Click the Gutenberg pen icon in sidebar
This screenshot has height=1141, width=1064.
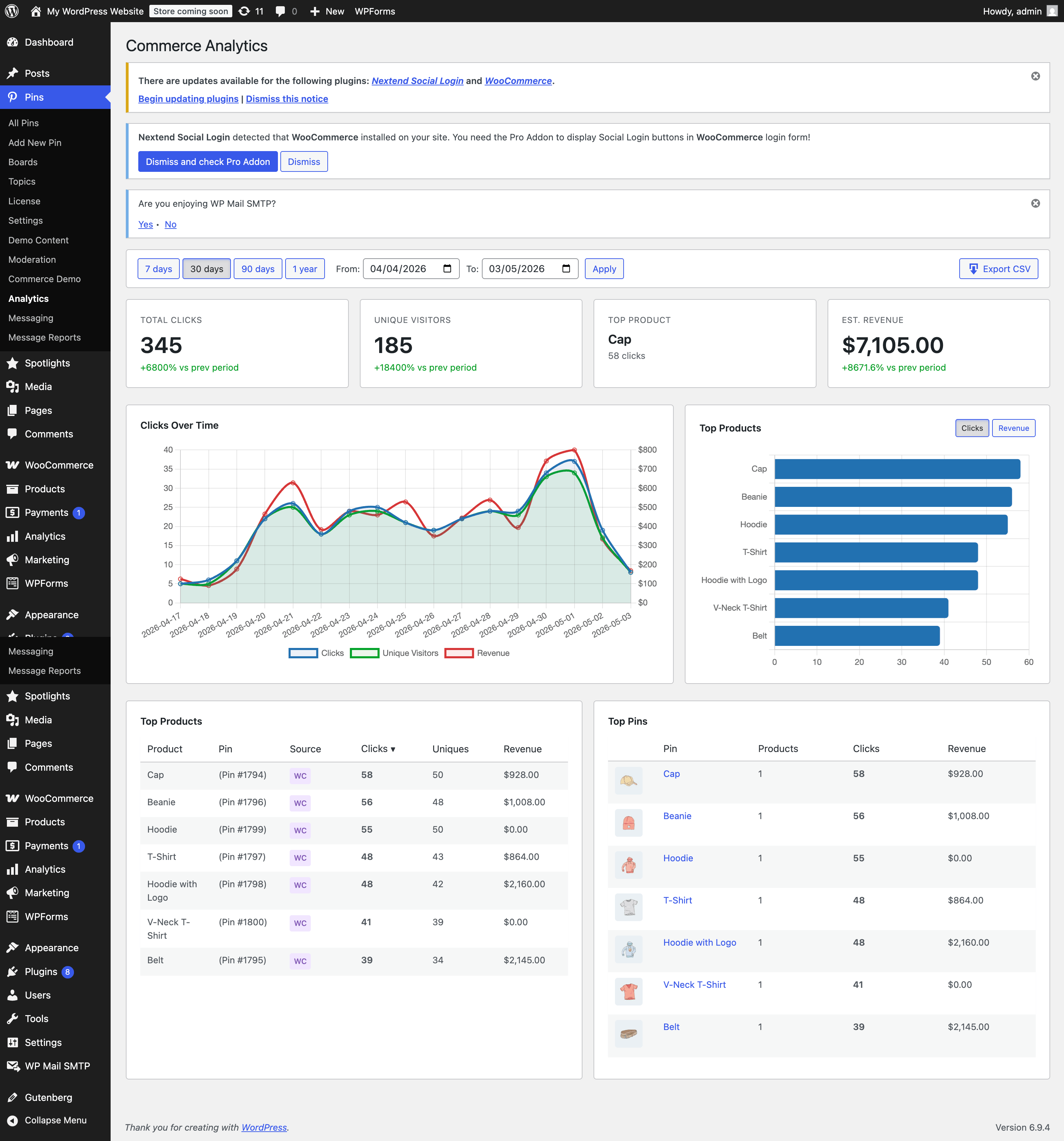[13, 1097]
